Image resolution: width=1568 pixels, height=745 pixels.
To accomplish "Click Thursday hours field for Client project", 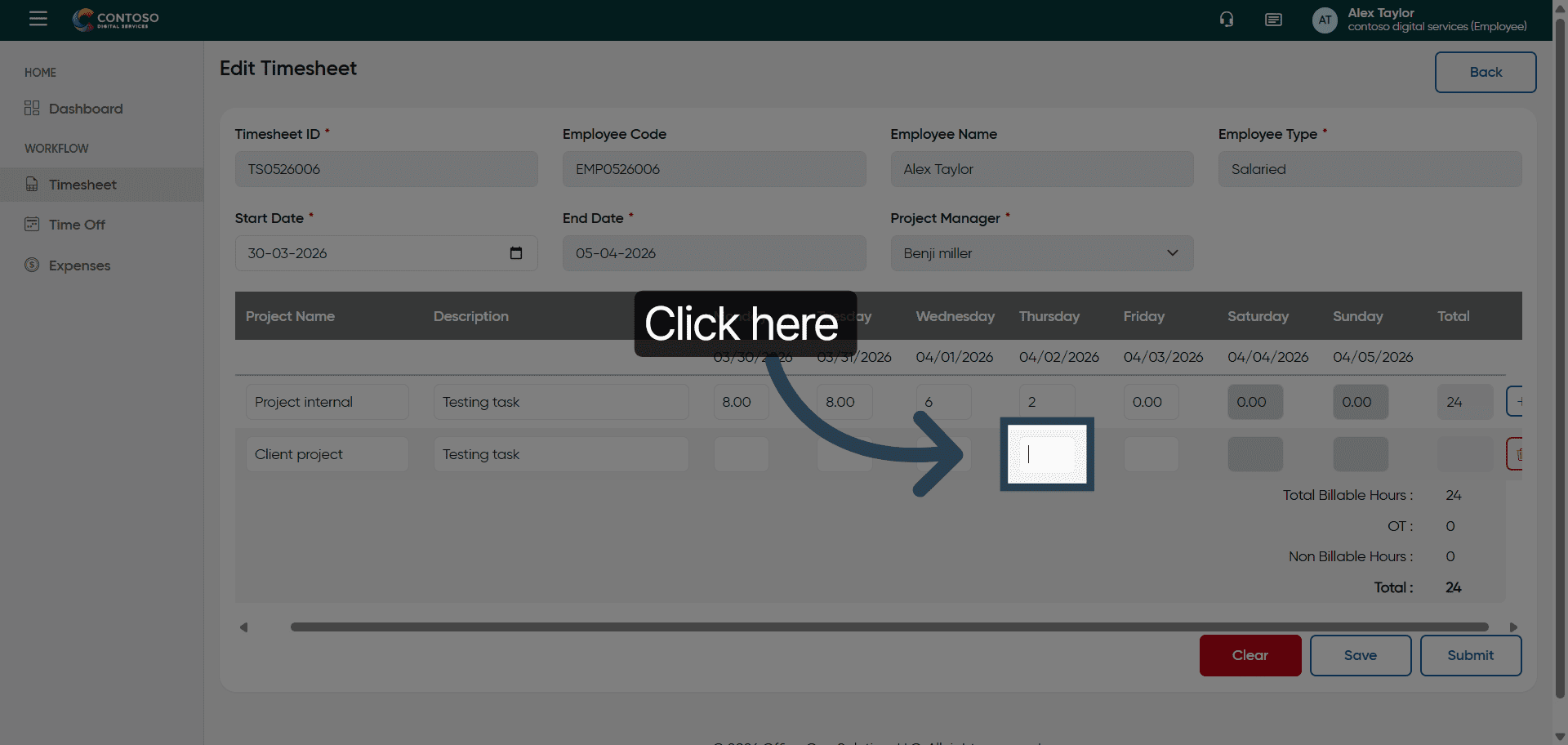I will click(1047, 454).
